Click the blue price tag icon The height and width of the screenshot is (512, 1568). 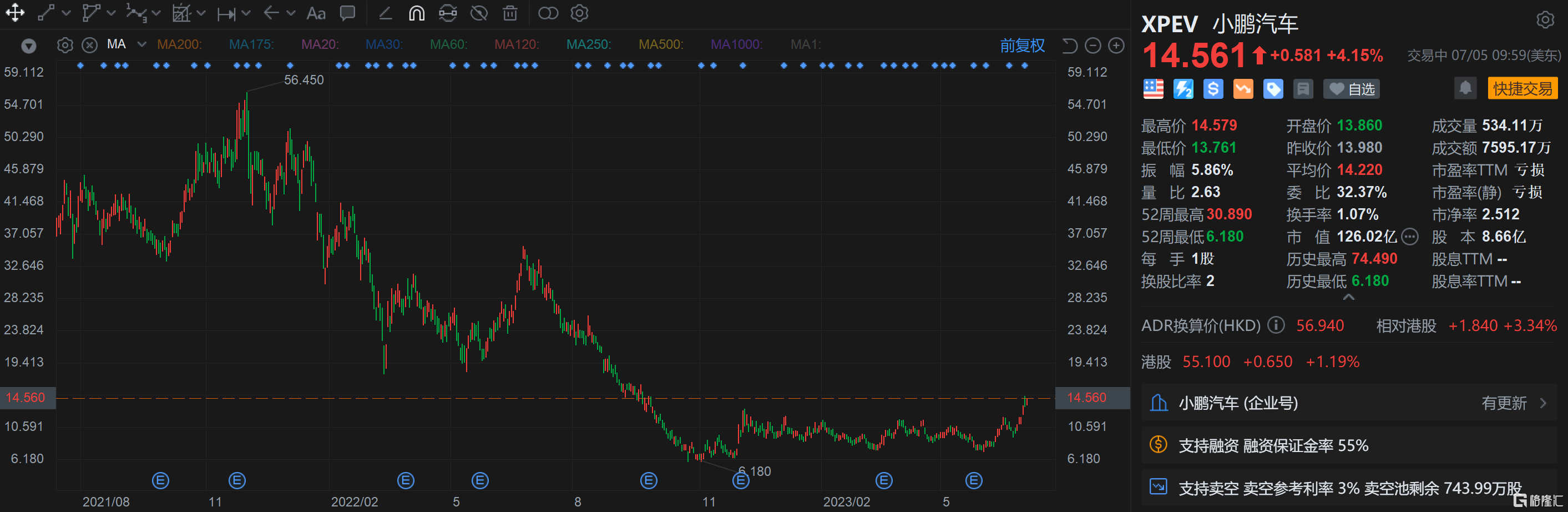(1273, 89)
